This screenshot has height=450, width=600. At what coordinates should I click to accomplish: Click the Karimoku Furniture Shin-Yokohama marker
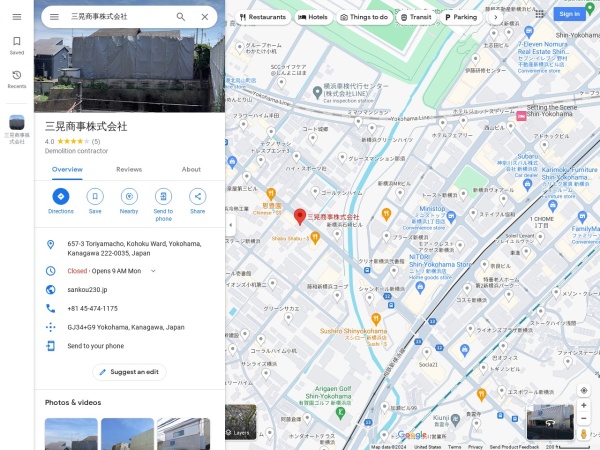[x=552, y=205]
